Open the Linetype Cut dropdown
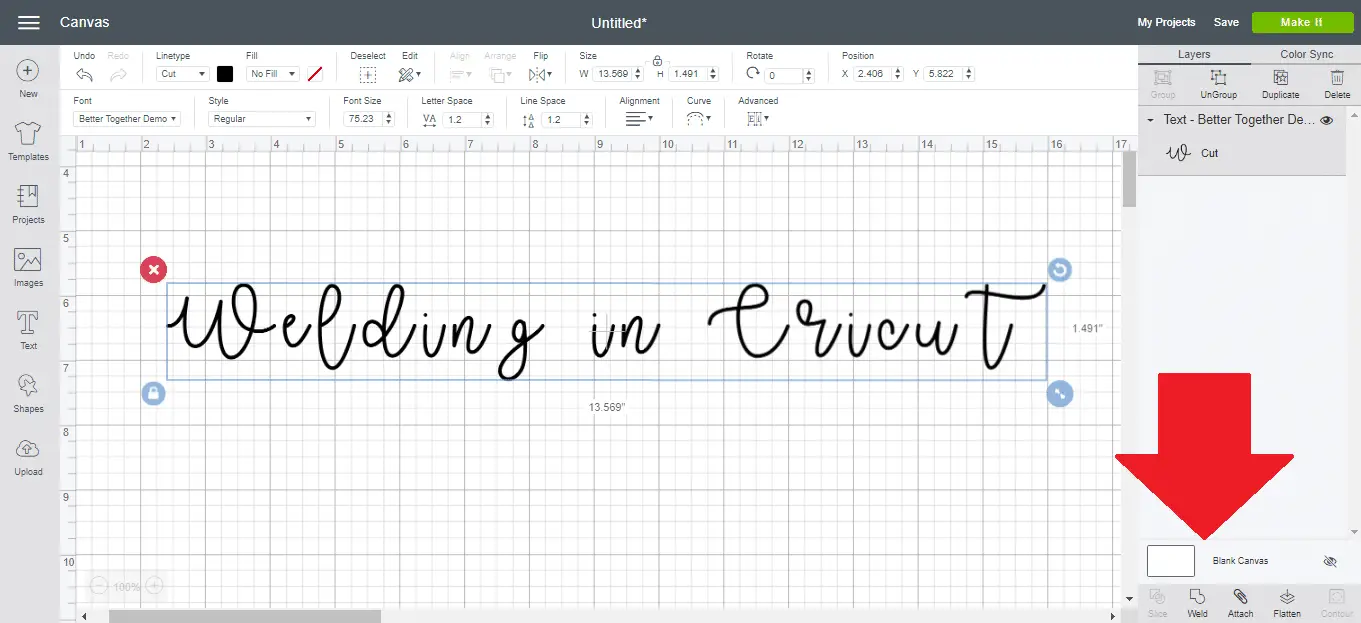The width and height of the screenshot is (1361, 623). coord(183,74)
